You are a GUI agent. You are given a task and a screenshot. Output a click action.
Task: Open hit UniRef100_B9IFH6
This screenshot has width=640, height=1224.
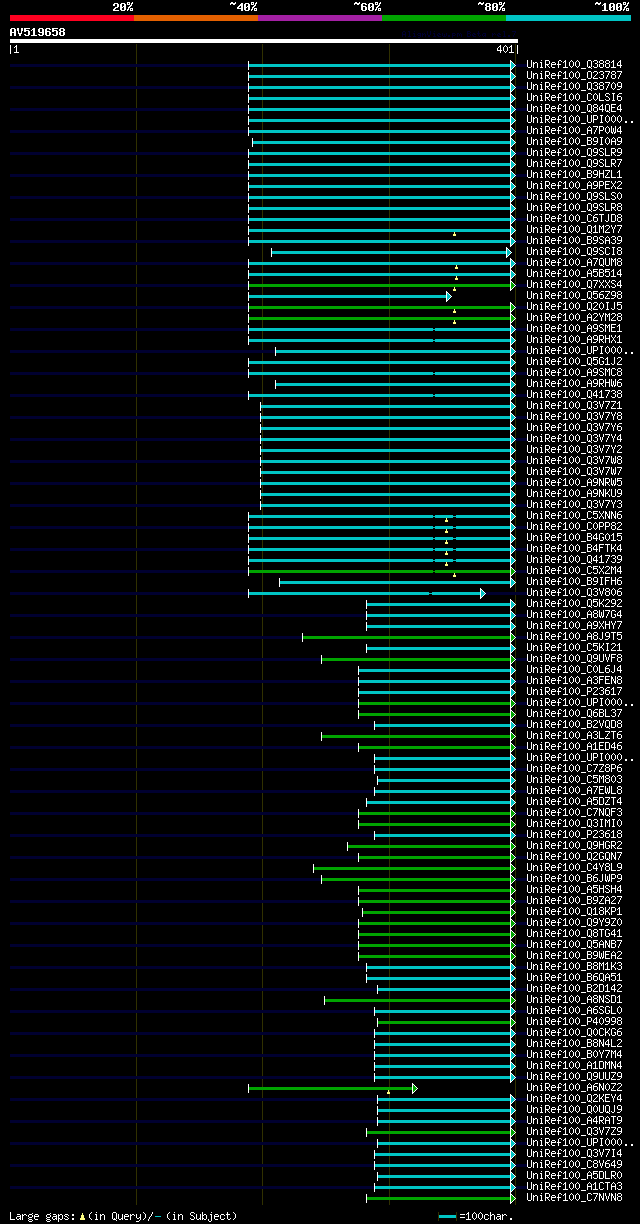574,582
